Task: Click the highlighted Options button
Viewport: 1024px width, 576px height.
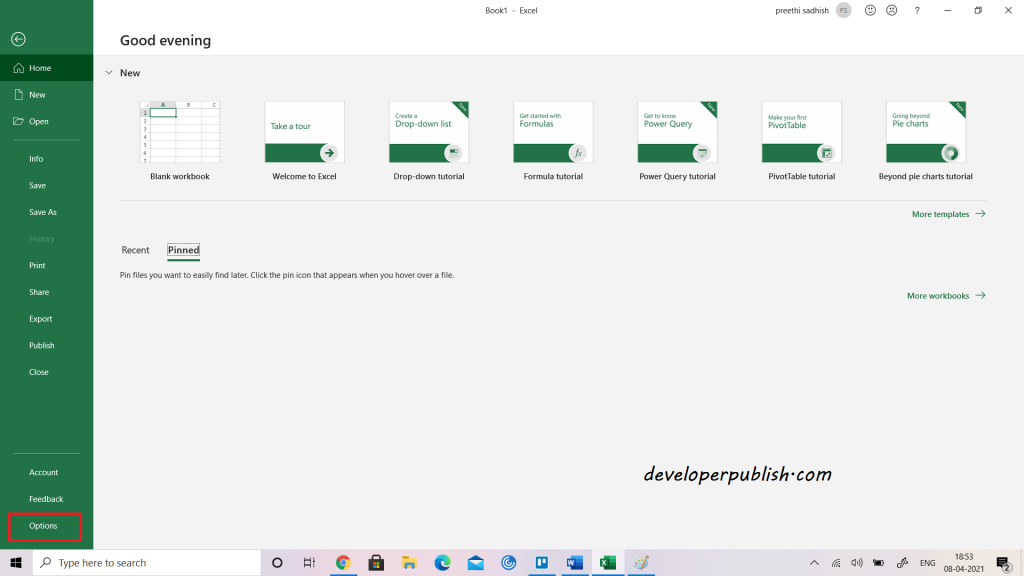Action: (x=44, y=525)
